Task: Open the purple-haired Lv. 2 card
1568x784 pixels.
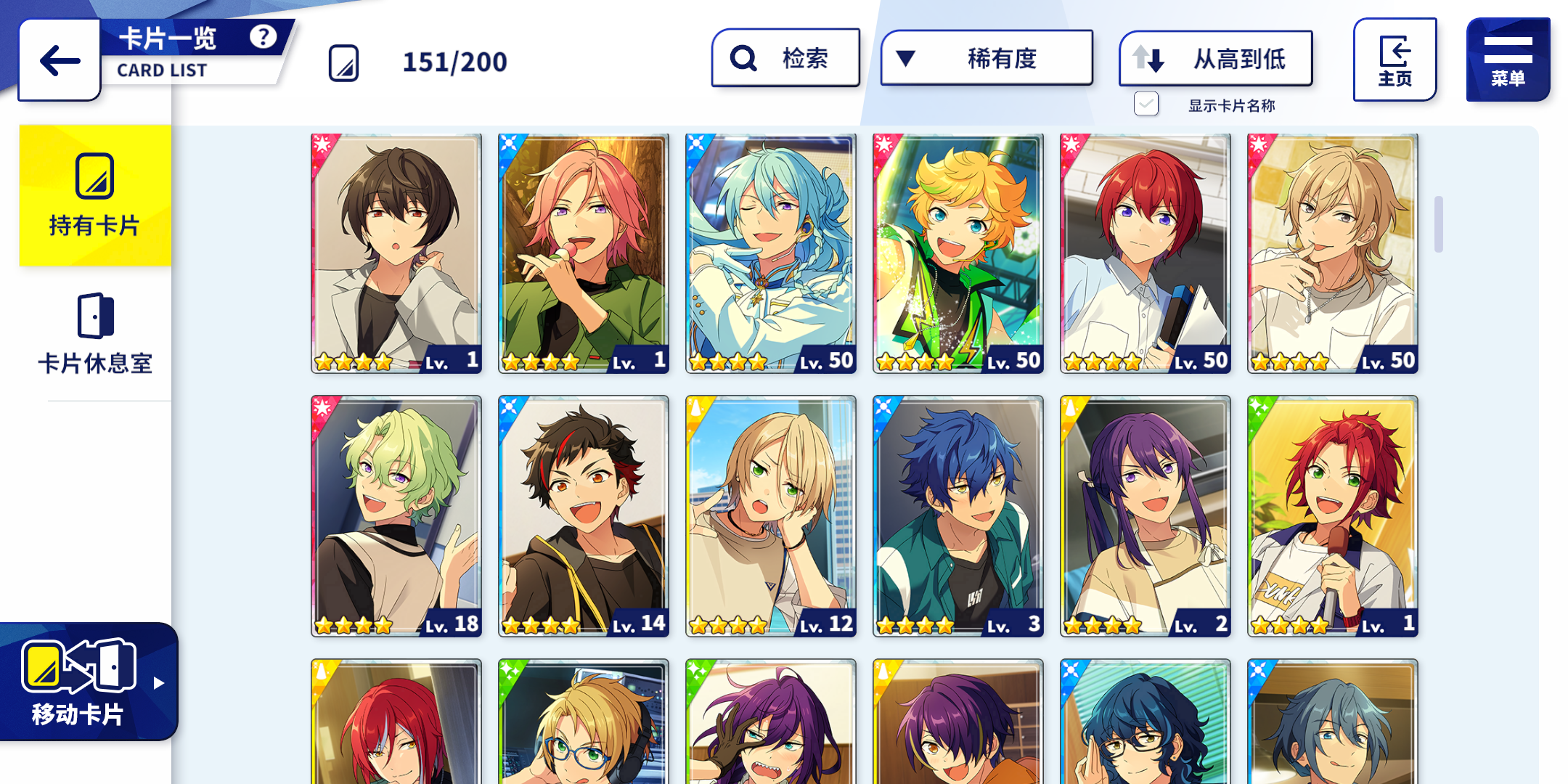Action: 1146,516
